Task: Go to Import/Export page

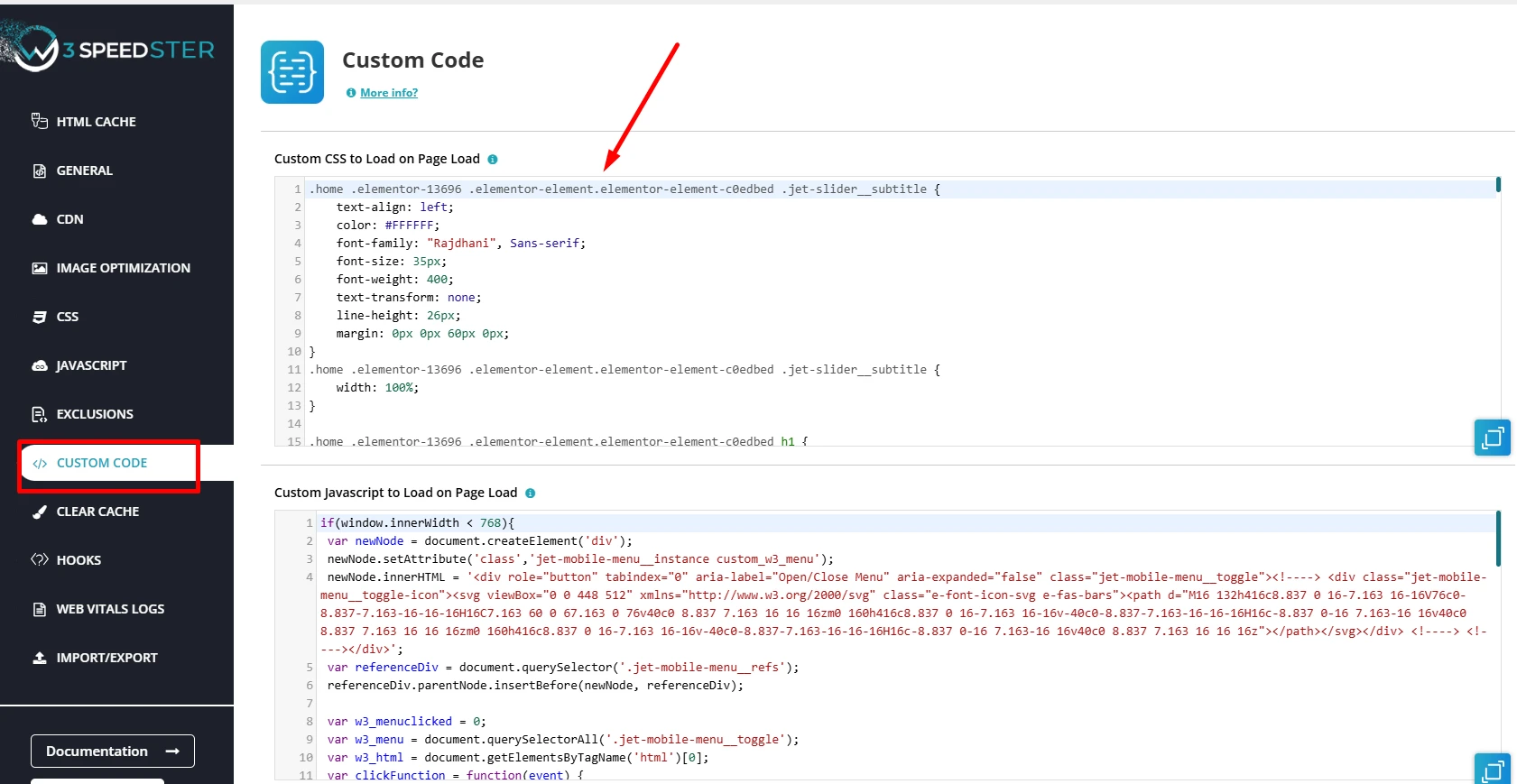Action: pyautogui.click(x=106, y=658)
